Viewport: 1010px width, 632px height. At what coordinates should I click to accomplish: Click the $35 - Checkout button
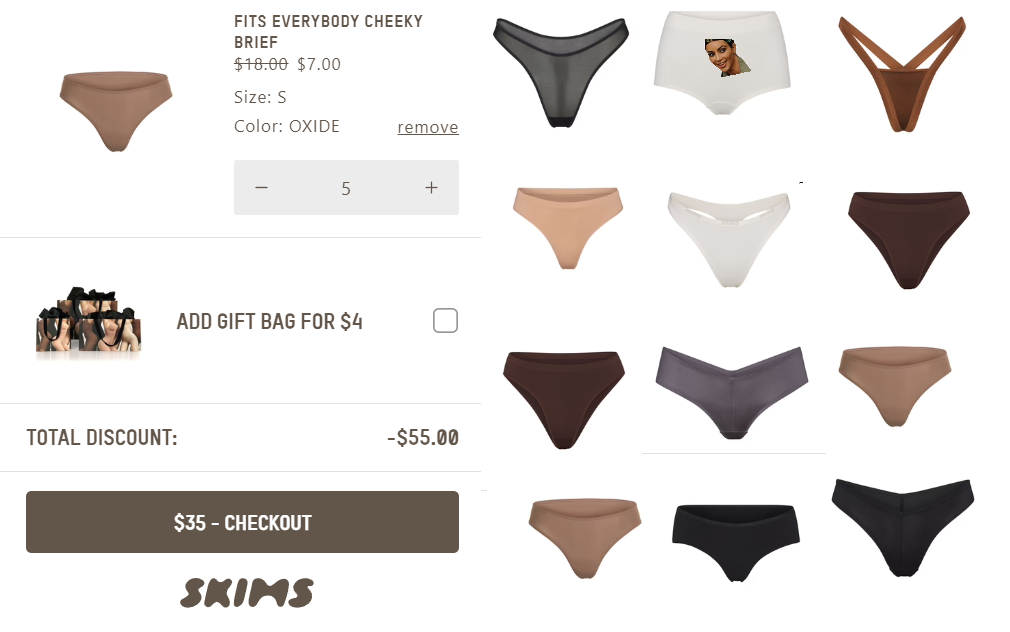click(242, 522)
